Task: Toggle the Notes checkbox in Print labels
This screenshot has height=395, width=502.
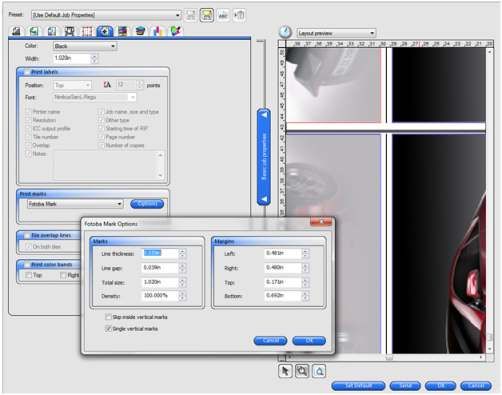Action: pos(28,154)
